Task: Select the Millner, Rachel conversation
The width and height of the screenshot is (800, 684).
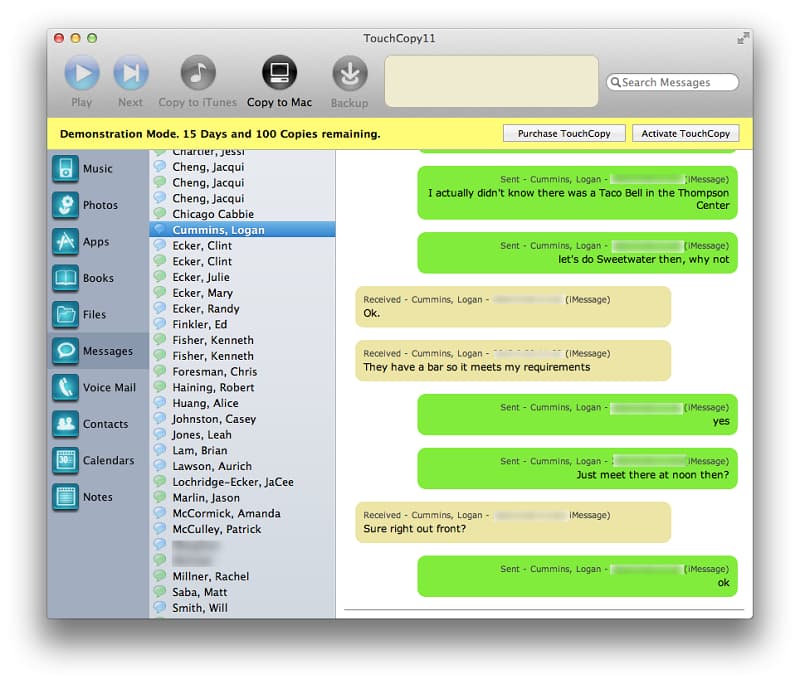Action: (x=242, y=576)
